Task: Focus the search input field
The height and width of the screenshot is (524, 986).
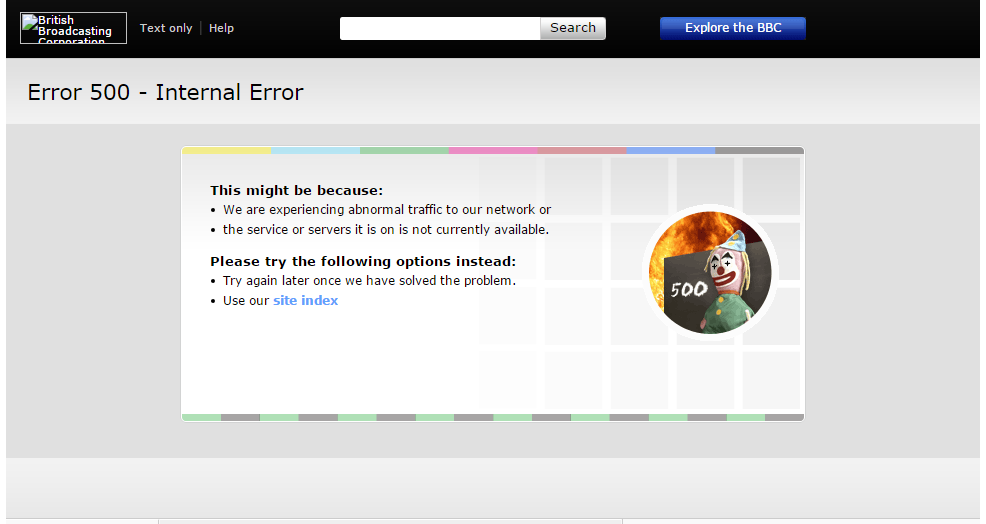Action: coord(440,28)
